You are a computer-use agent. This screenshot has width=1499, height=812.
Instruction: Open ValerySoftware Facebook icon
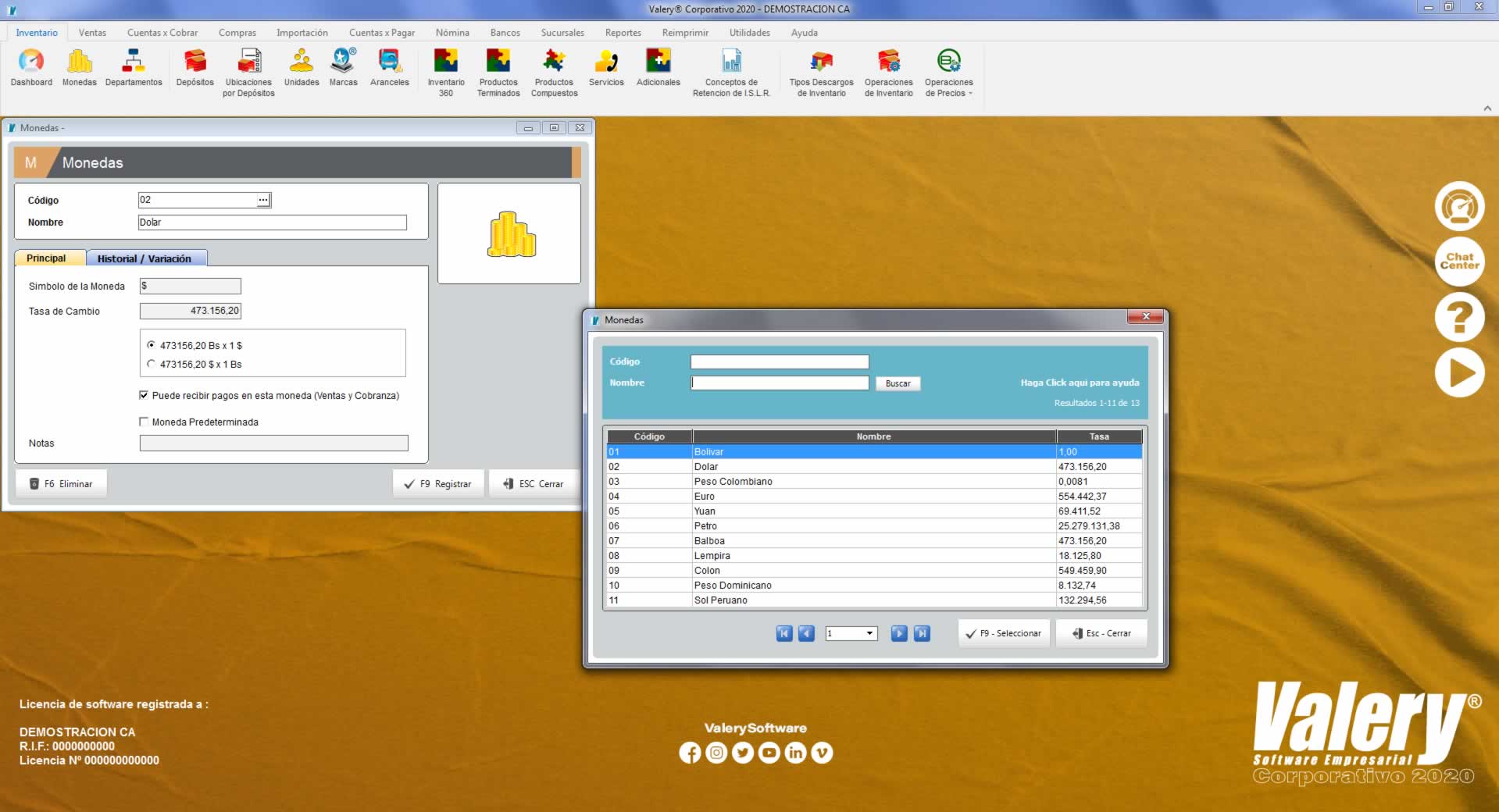pos(691,753)
